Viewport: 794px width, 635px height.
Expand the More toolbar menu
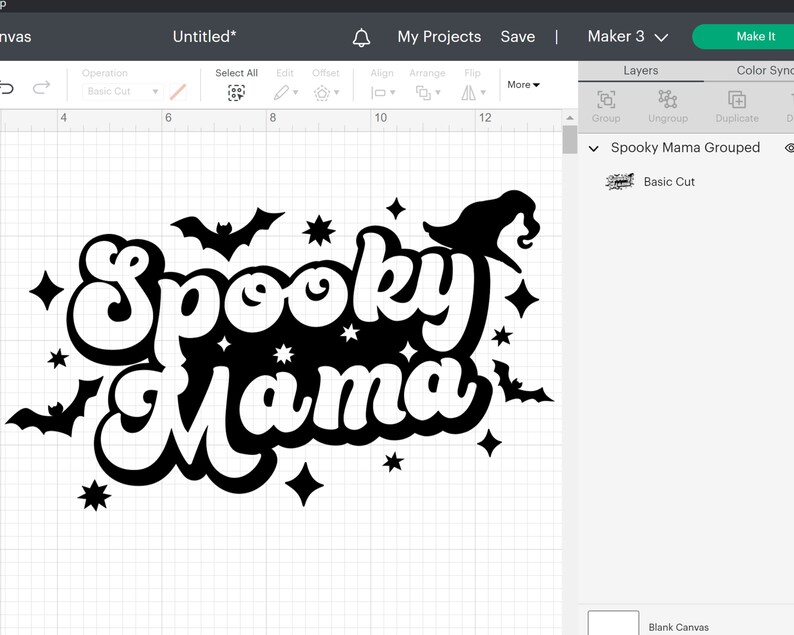523,85
